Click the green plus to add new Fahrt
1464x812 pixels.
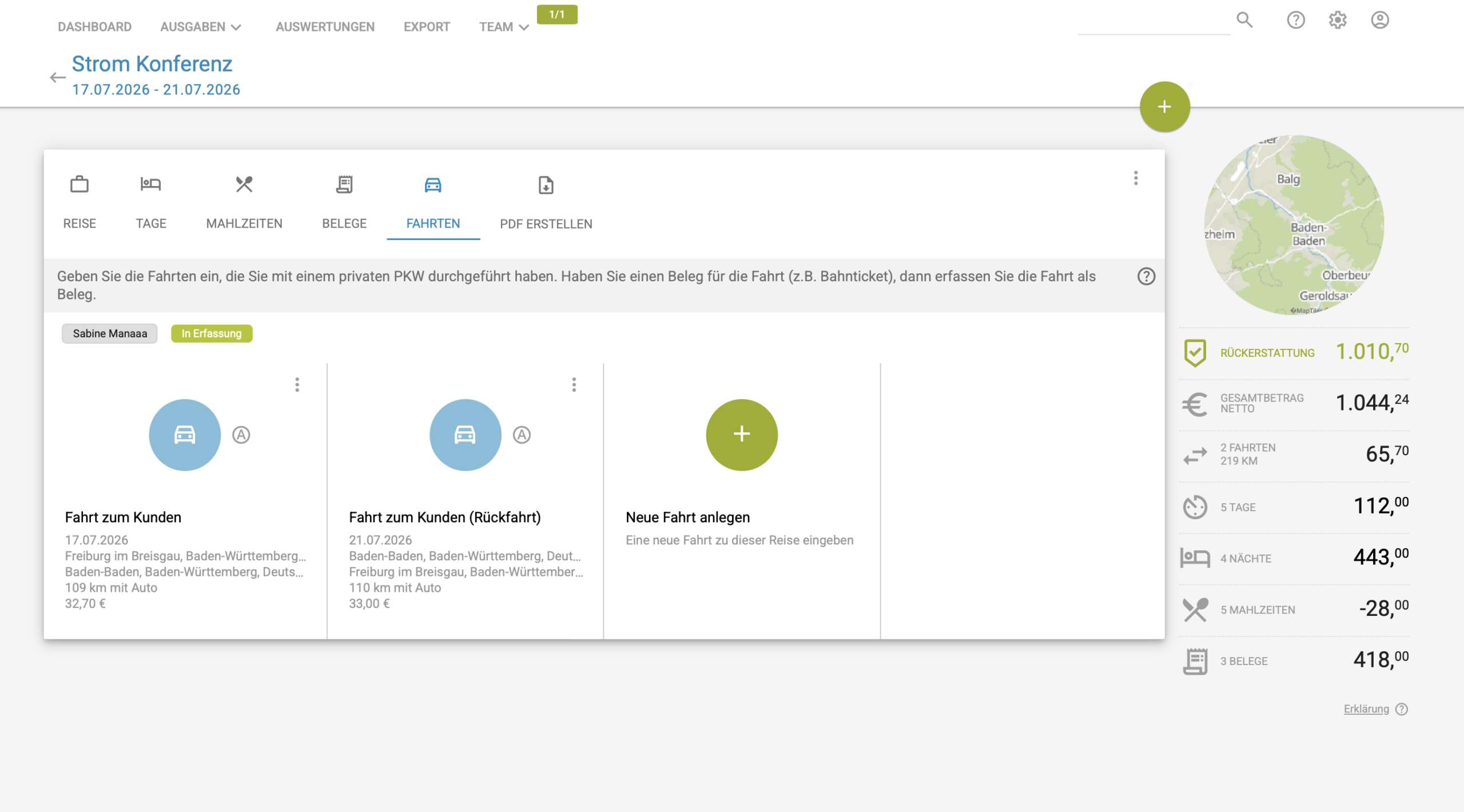742,435
